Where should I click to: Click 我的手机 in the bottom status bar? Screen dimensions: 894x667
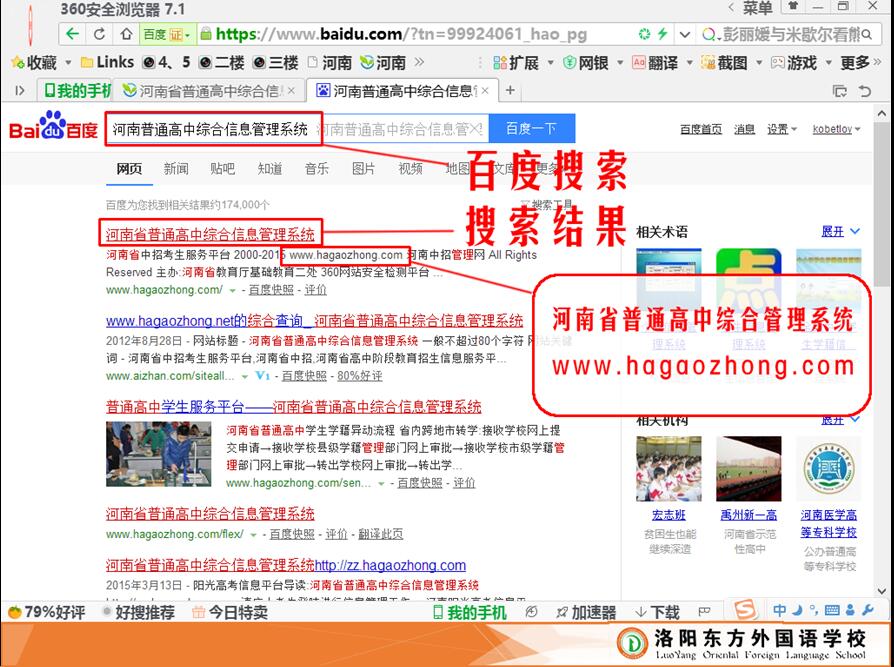[x=470, y=612]
